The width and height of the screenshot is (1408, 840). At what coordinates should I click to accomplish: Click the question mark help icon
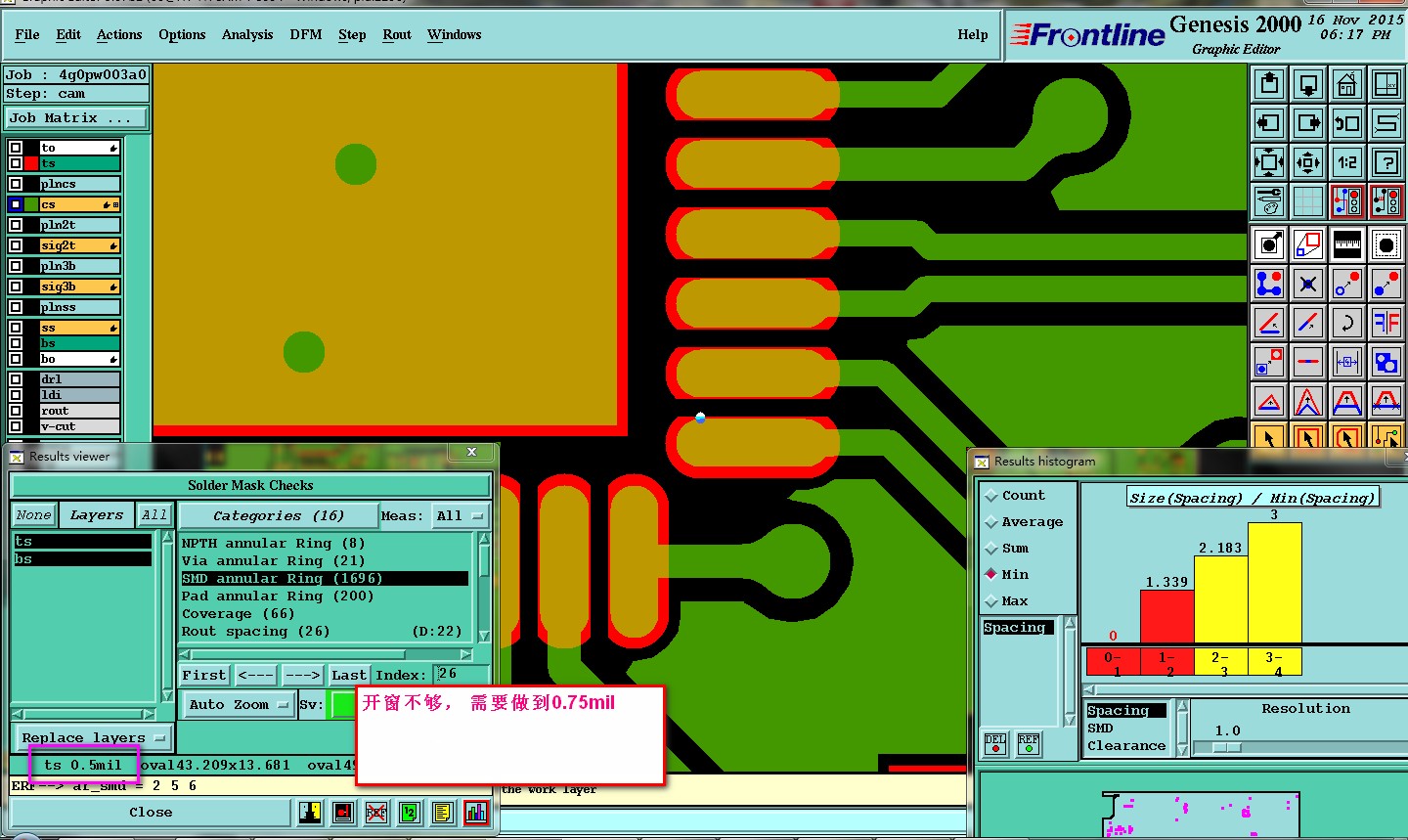pyautogui.click(x=1386, y=163)
